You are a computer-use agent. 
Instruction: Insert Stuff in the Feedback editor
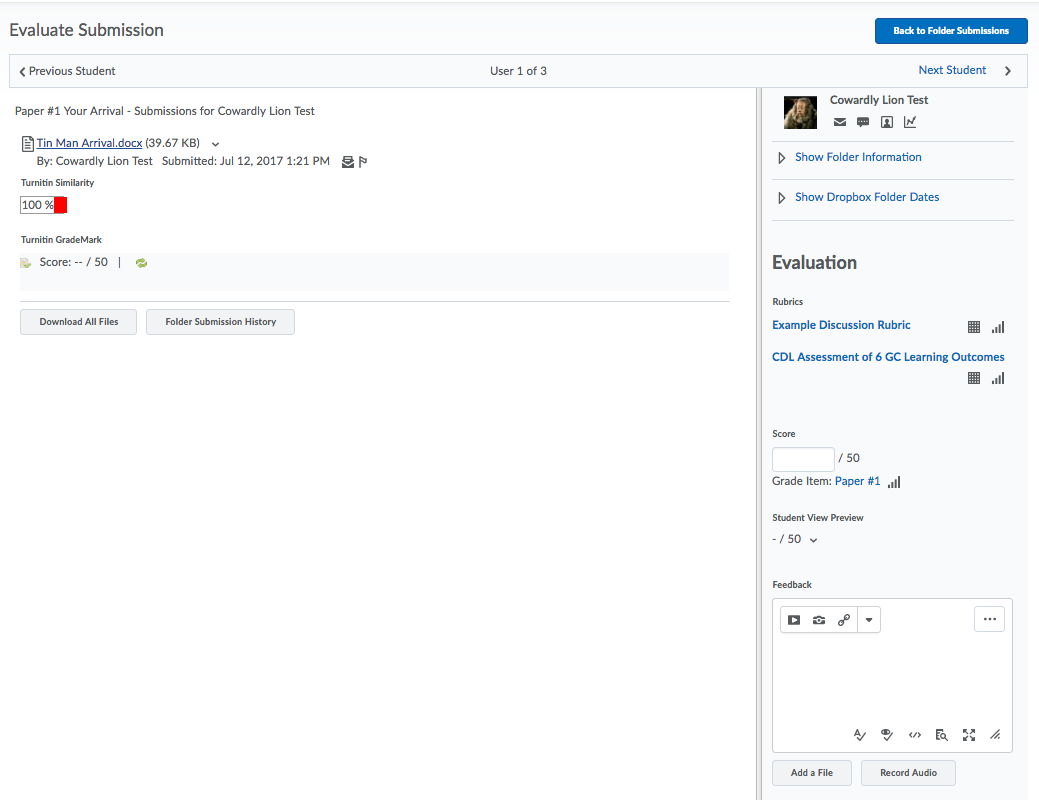click(794, 619)
